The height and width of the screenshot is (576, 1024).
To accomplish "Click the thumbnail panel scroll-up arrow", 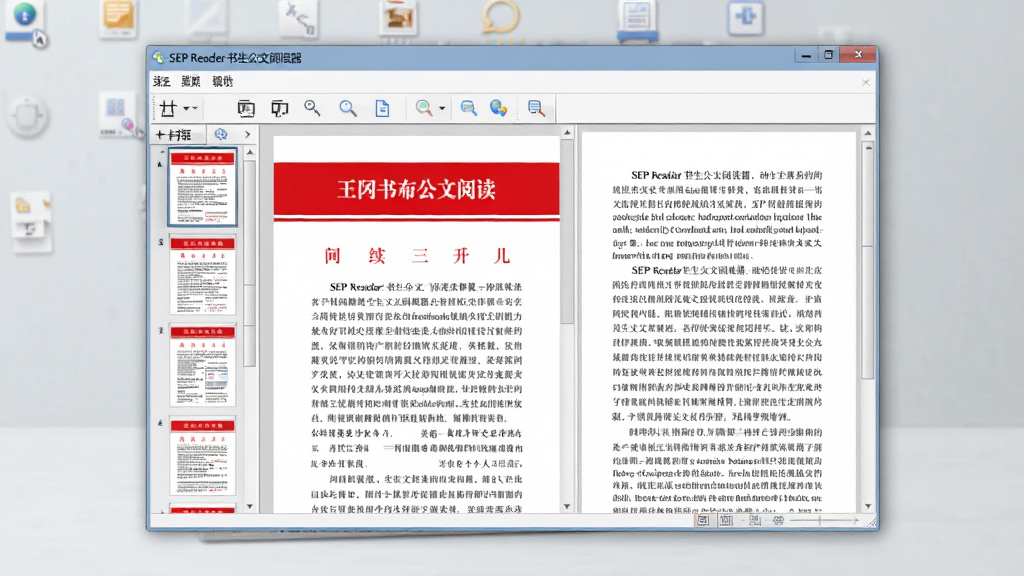I will click(250, 152).
